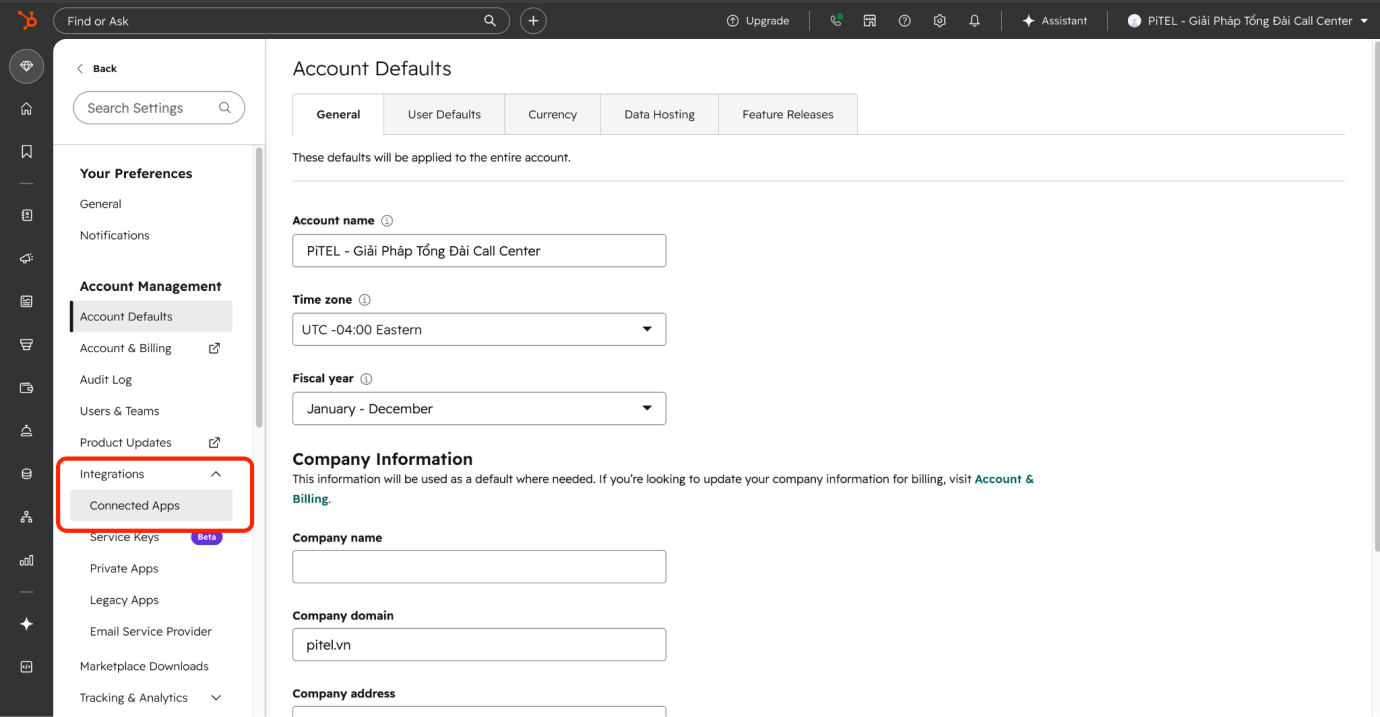Screen dimensions: 1380x717
Task: Open the Notifications bell icon
Action: [975, 20]
